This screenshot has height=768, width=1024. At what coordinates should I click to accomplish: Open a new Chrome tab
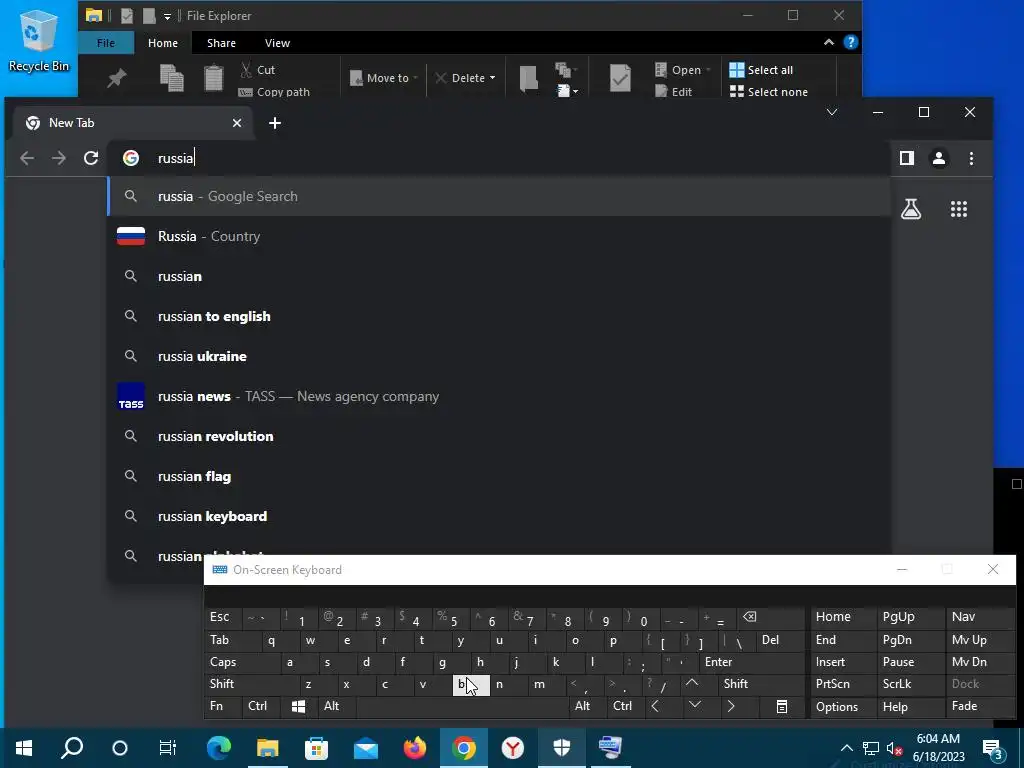275,123
